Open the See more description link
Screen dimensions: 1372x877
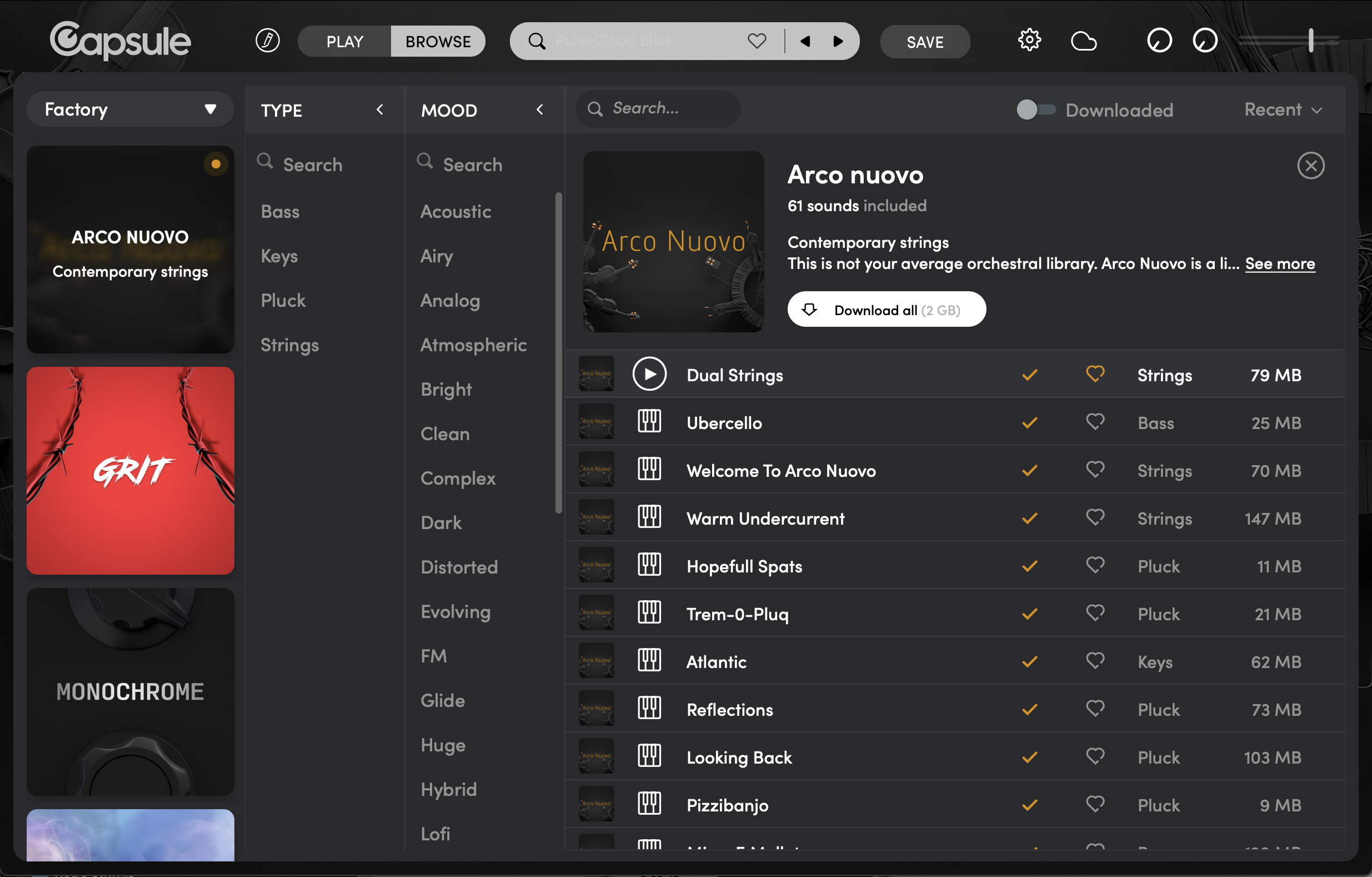(x=1280, y=263)
